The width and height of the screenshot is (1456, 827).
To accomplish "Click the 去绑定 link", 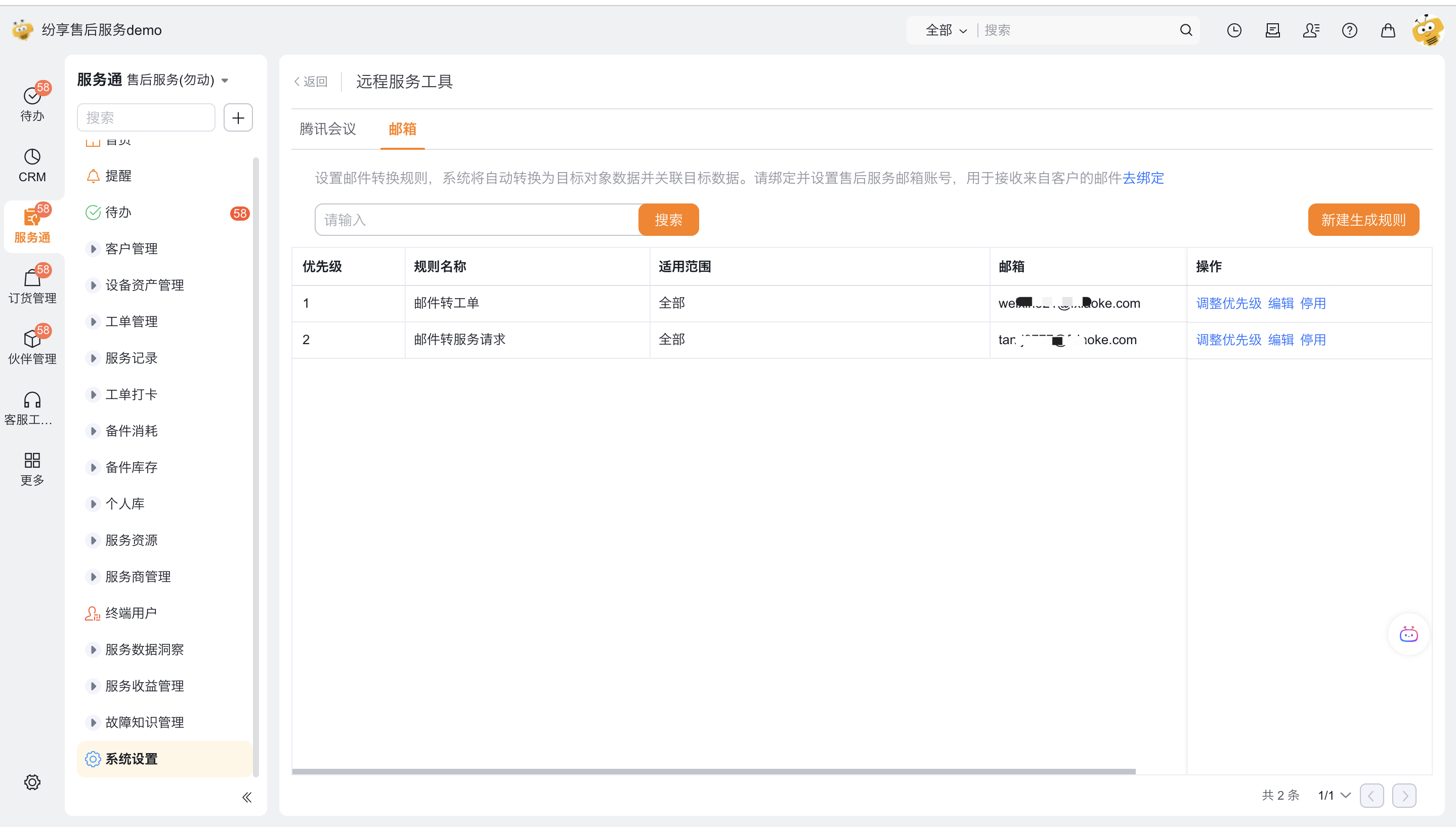I will point(1143,178).
